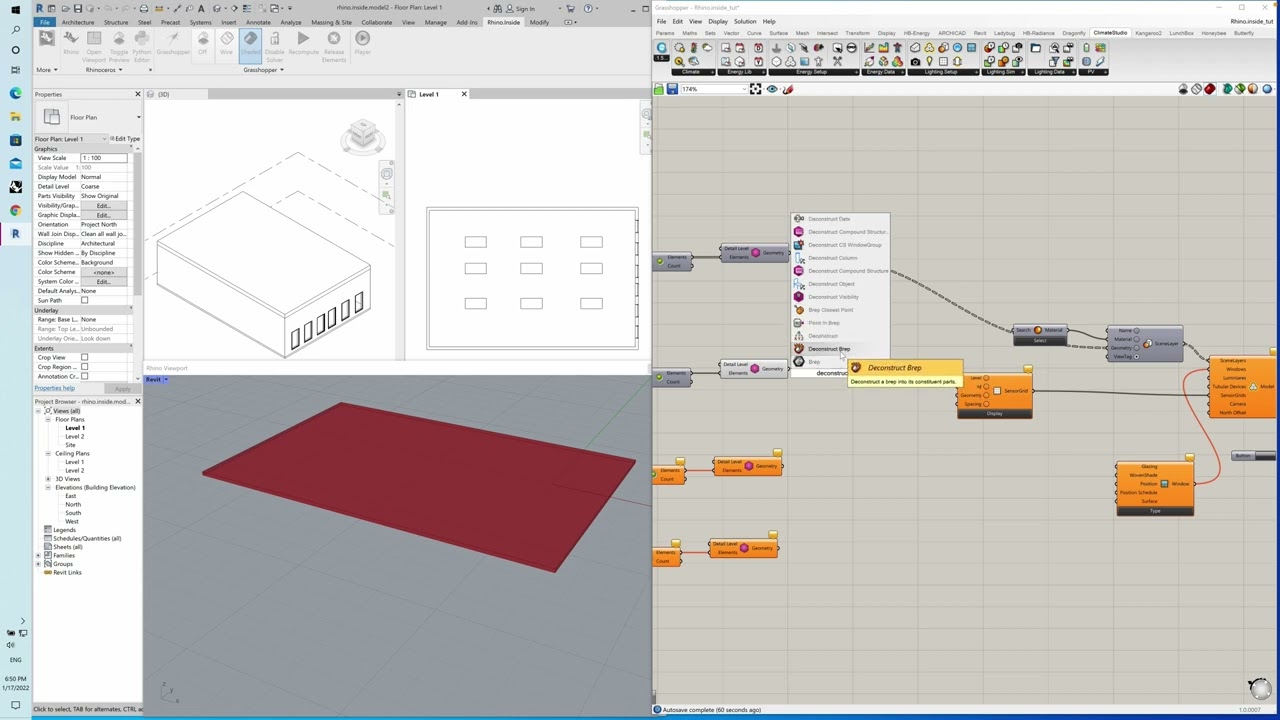
Task: Click the View Scale 1 : 100 field
Action: [x=104, y=158]
